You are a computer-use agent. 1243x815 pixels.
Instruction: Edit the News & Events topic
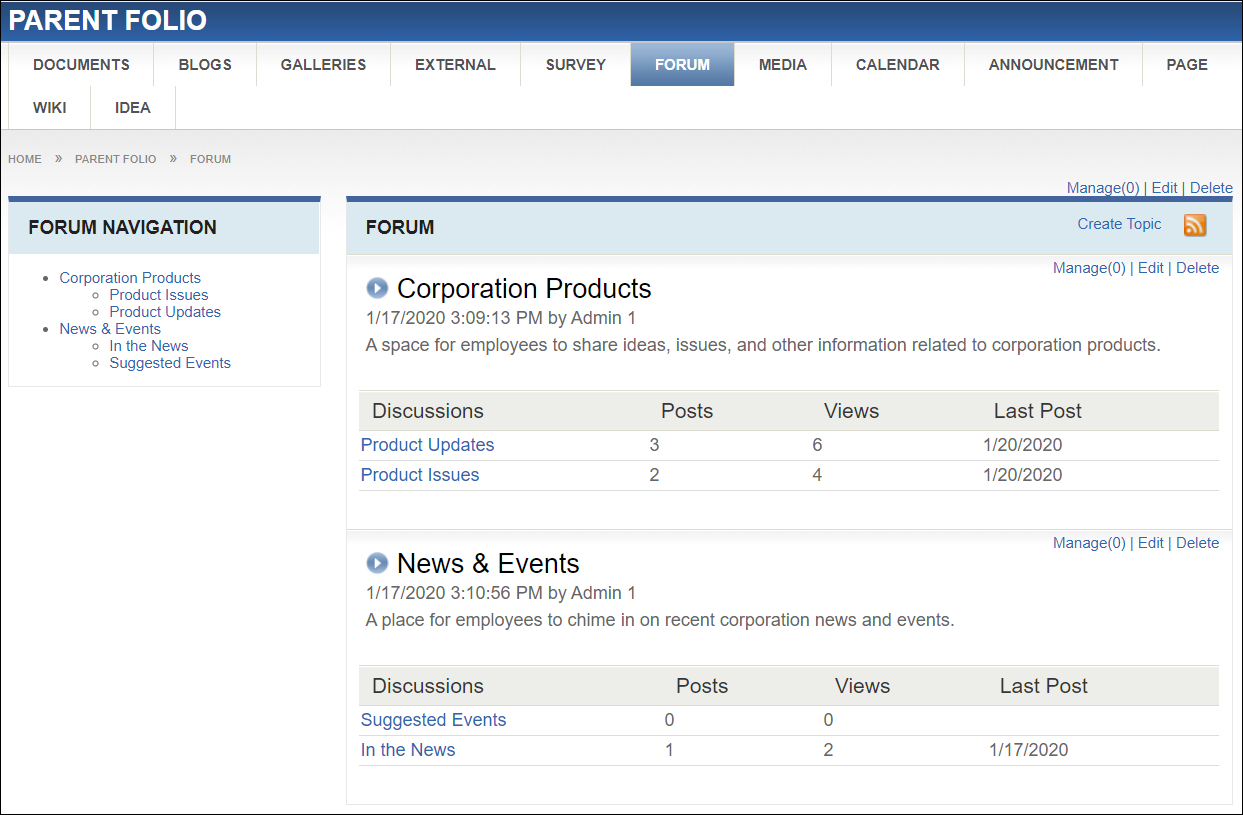1151,543
